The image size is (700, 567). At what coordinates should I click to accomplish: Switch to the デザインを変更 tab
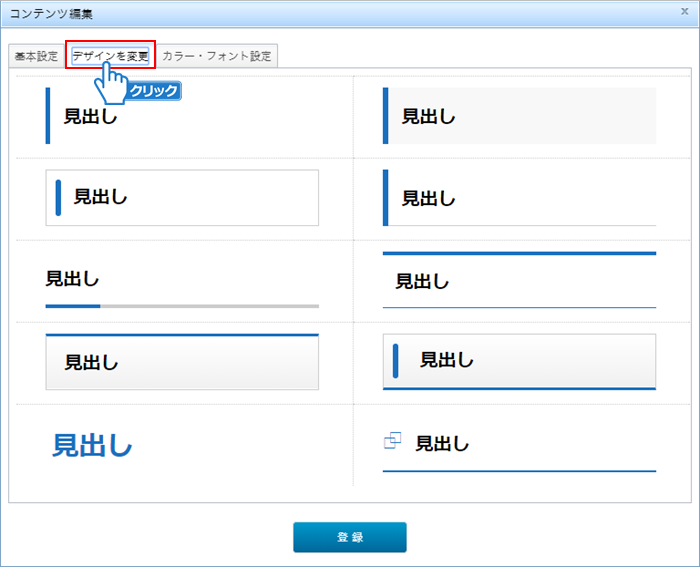110,56
